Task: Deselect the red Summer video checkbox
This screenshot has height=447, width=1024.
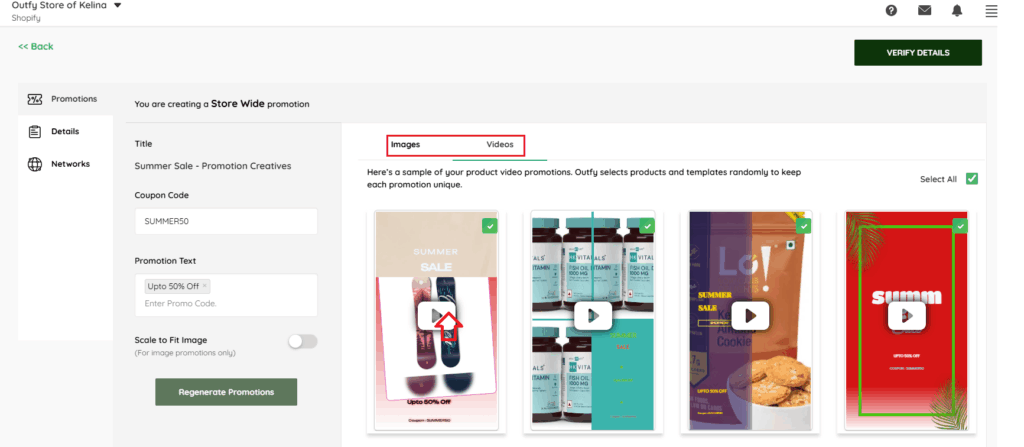Action: click(x=960, y=227)
